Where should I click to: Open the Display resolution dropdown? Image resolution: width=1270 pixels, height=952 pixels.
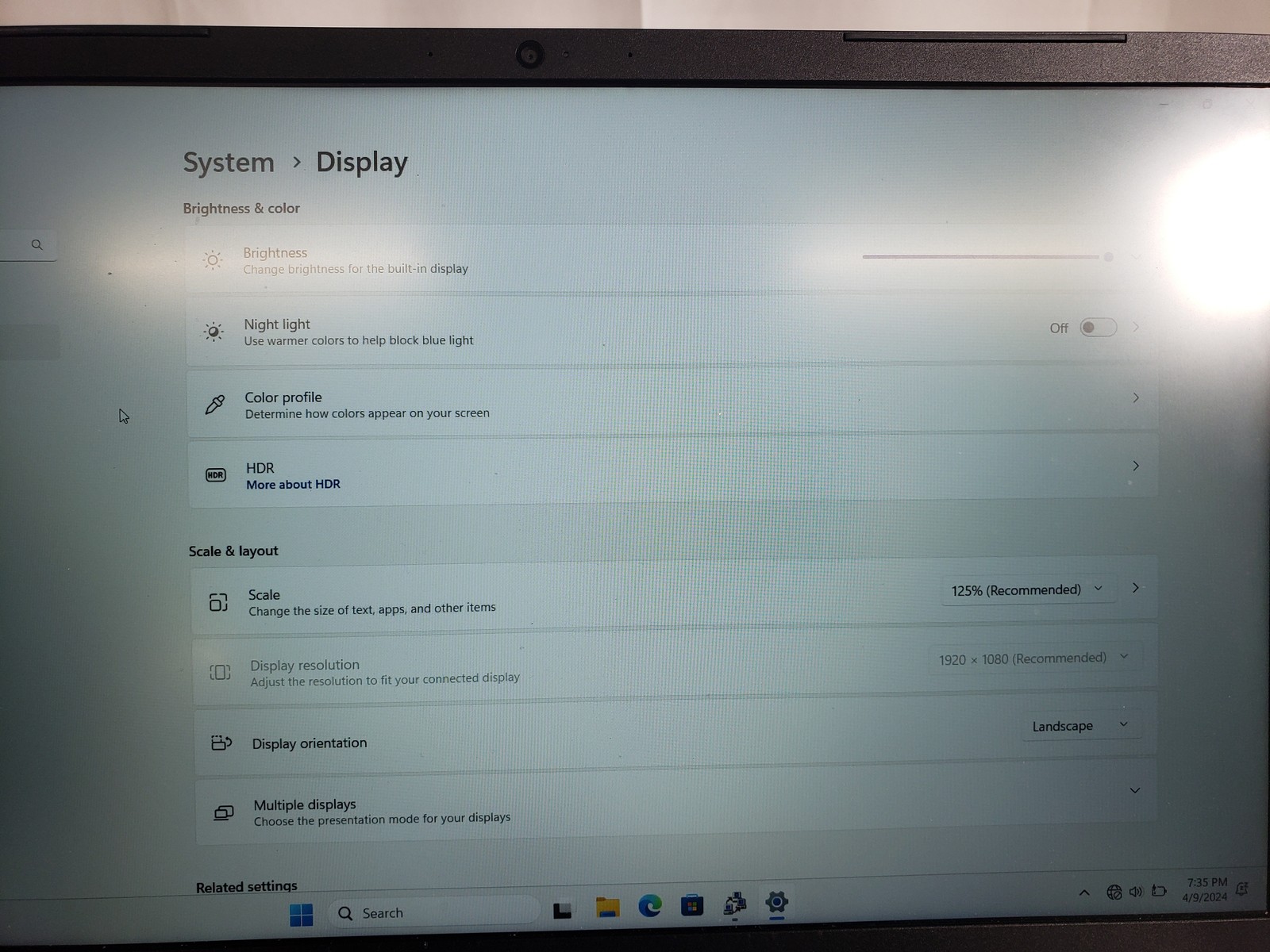click(1033, 658)
